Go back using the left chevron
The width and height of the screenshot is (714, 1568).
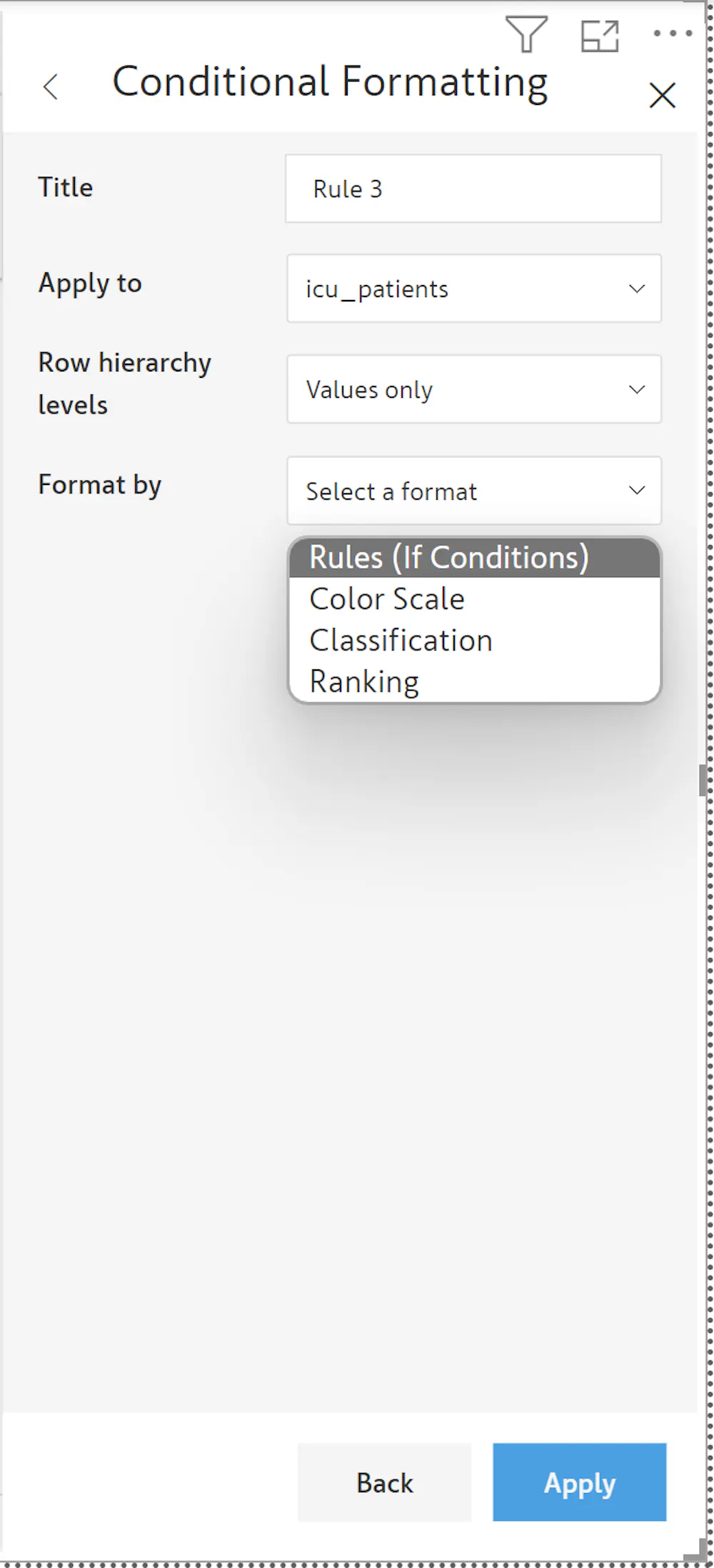(x=51, y=87)
